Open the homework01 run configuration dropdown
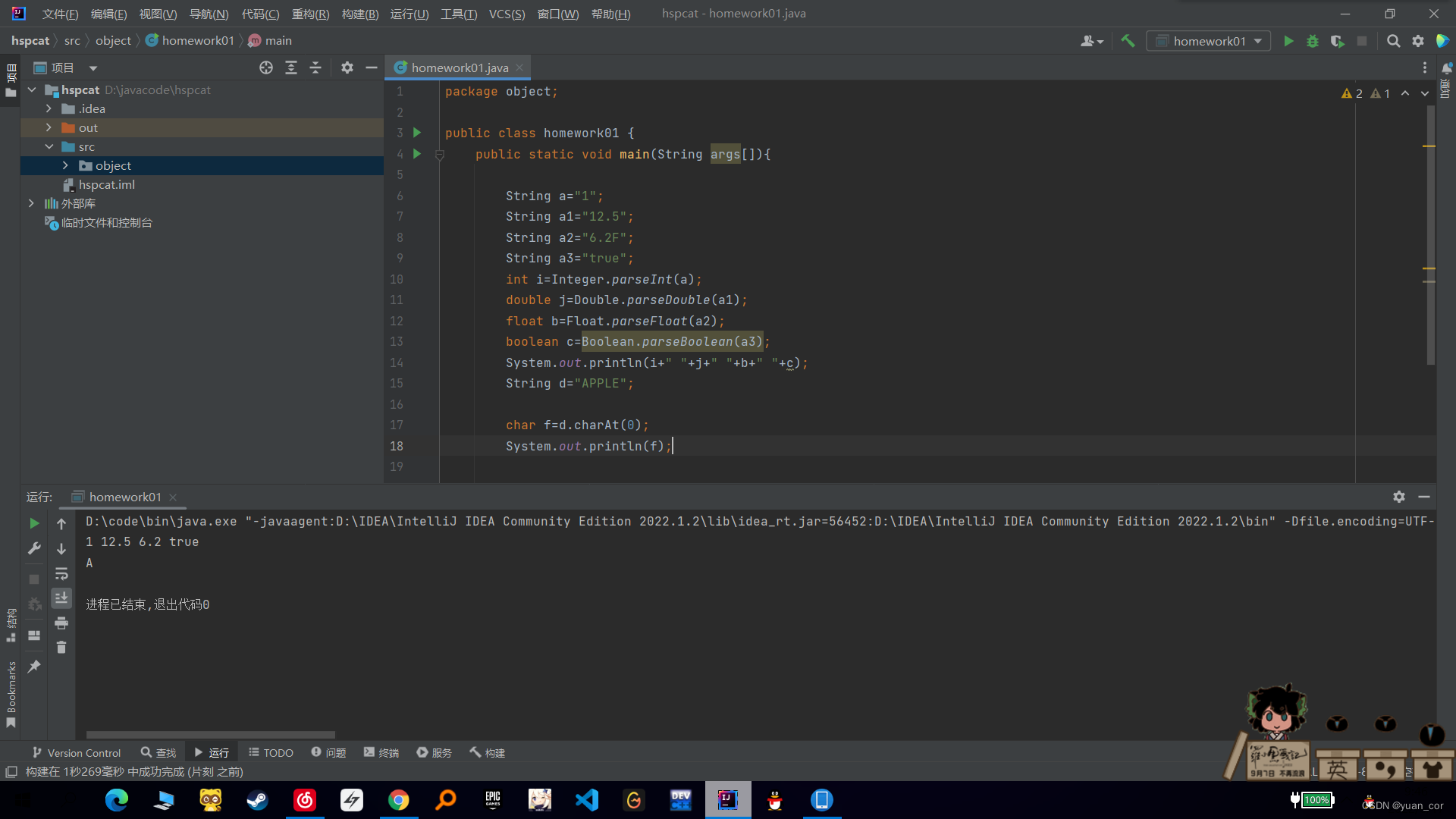The image size is (1456, 819). coord(1209,42)
